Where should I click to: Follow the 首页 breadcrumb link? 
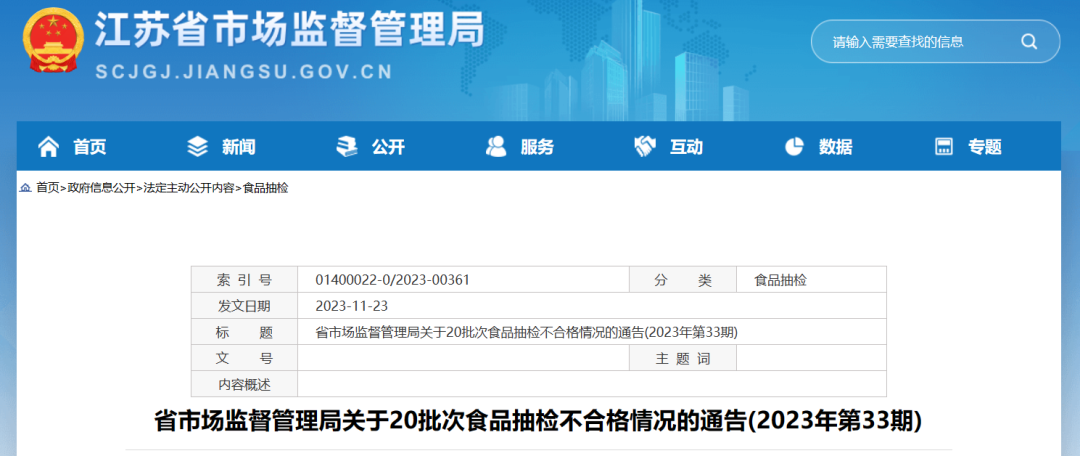[x=48, y=188]
